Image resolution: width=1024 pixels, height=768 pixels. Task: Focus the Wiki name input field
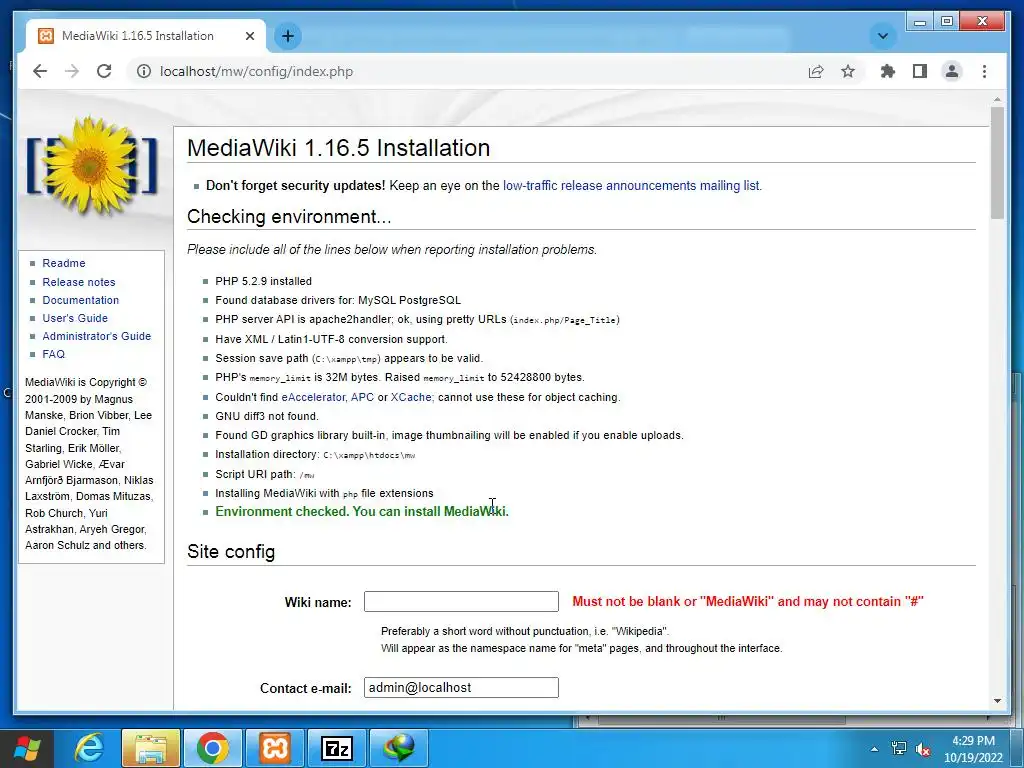tap(461, 601)
